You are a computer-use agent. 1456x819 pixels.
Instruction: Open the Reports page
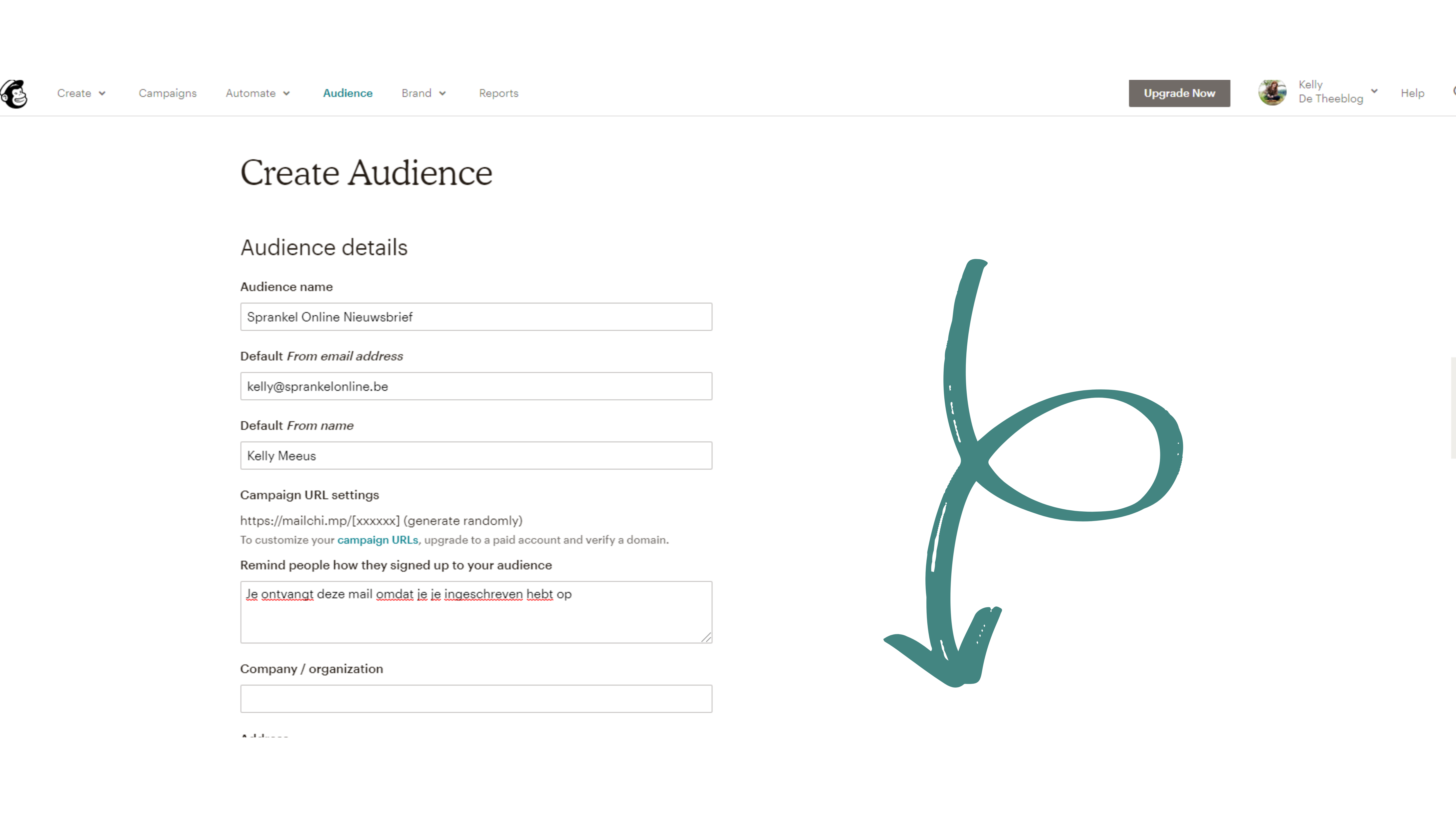498,93
